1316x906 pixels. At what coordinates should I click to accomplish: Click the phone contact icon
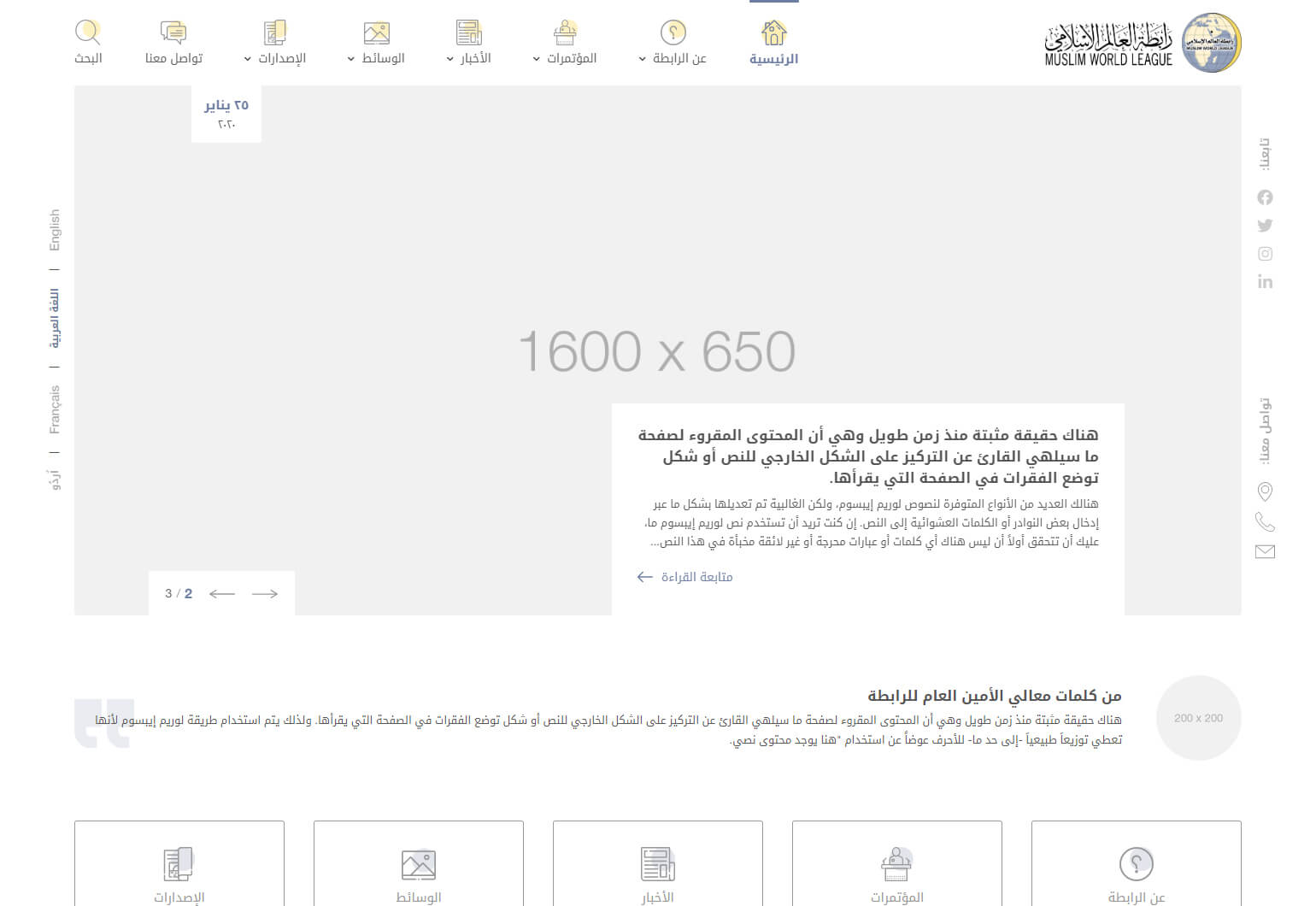point(1265,521)
